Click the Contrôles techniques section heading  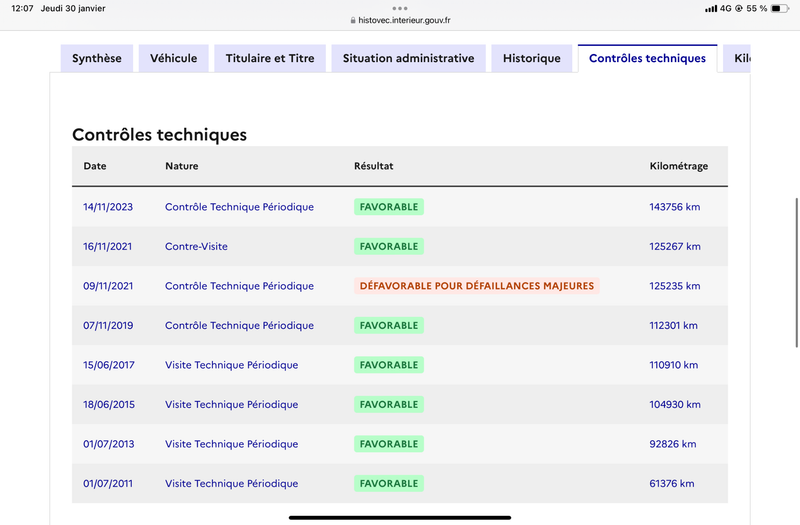click(x=159, y=135)
